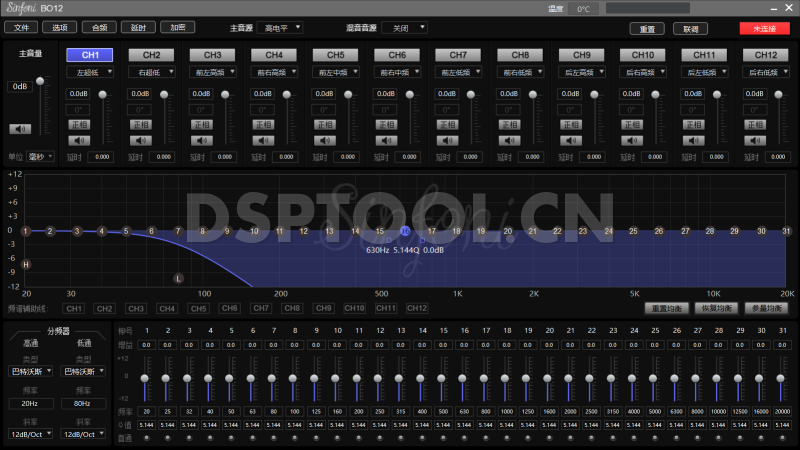Open the 文件 menu
The height and width of the screenshot is (450, 800).
click(22, 28)
